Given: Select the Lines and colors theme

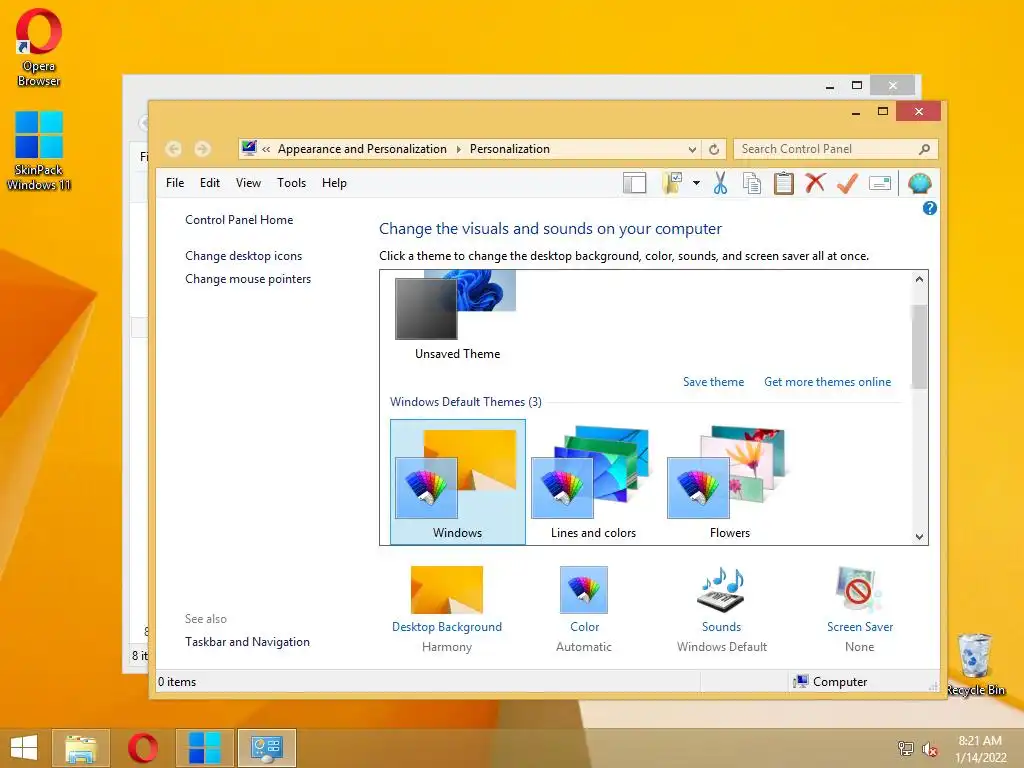Looking at the screenshot, I should pyautogui.click(x=593, y=482).
